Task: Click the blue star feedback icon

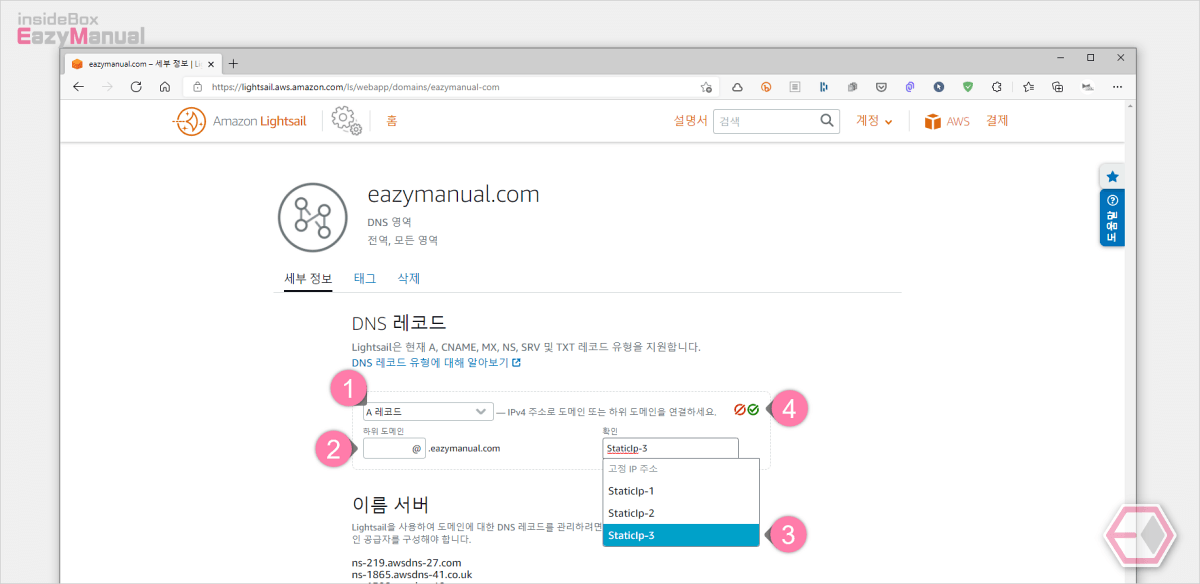Action: 1112,176
